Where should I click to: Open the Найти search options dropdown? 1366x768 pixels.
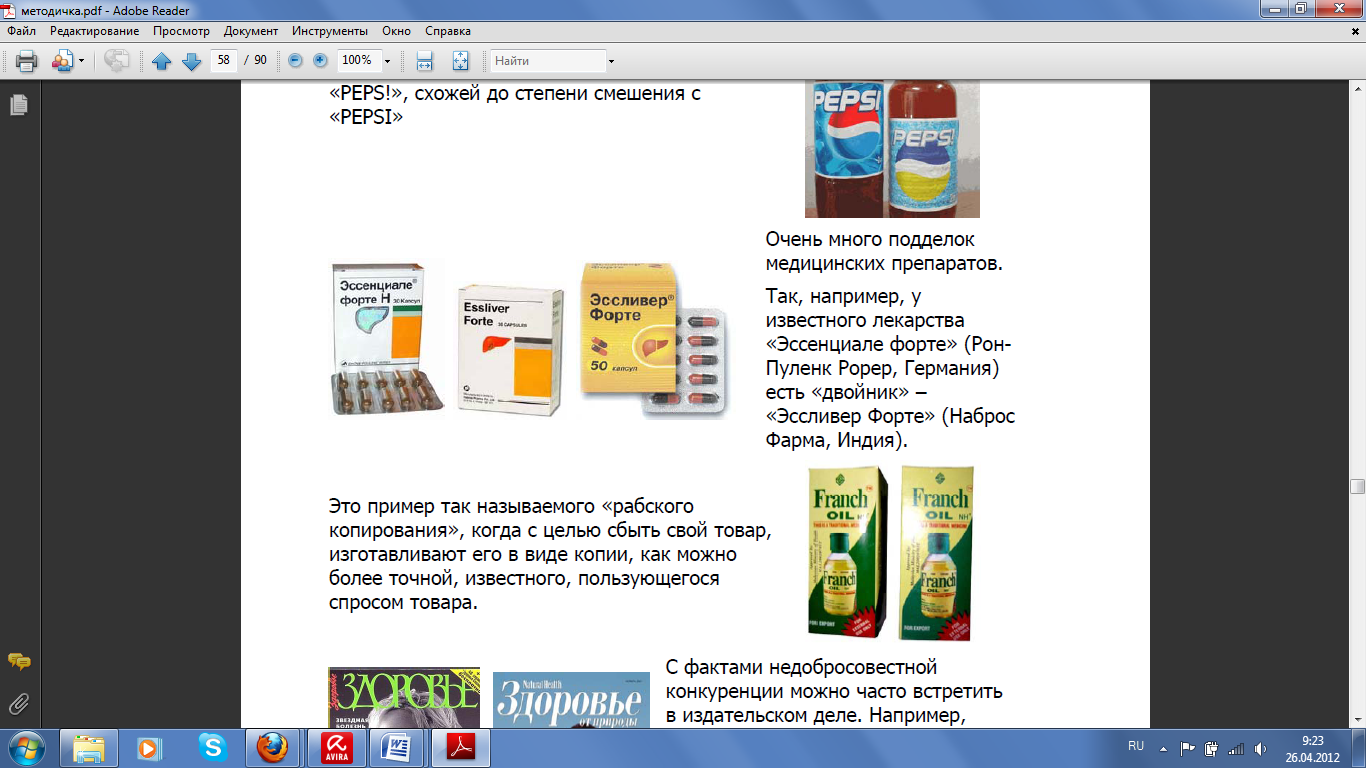coord(611,61)
